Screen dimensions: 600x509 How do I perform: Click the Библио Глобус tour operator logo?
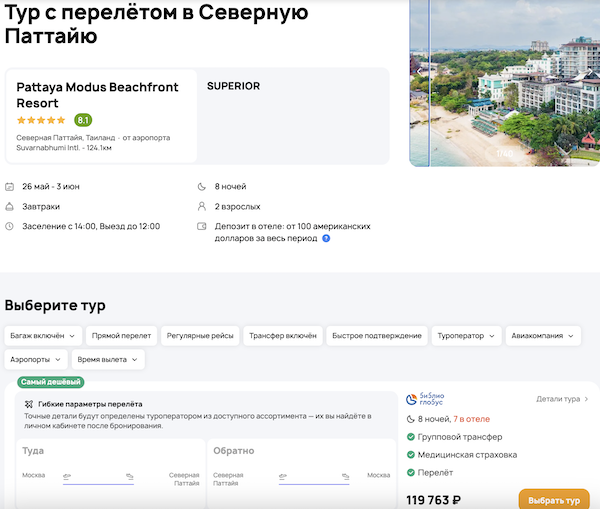(432, 398)
